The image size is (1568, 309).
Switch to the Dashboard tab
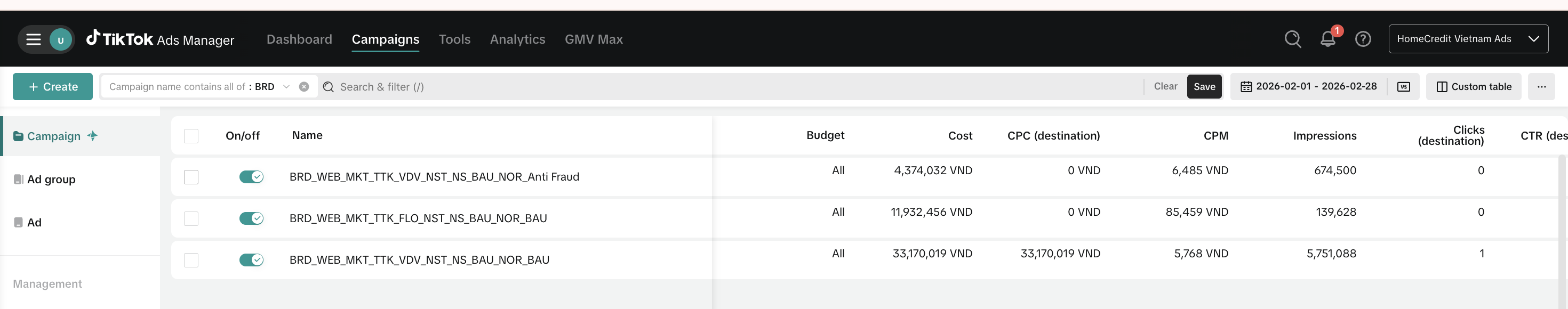tap(300, 39)
